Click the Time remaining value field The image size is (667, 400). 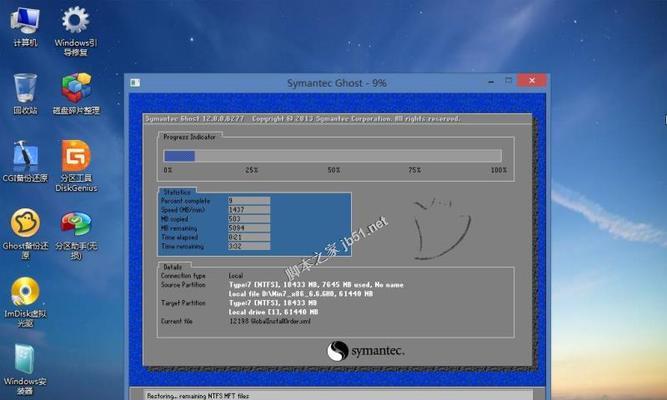pos(248,245)
